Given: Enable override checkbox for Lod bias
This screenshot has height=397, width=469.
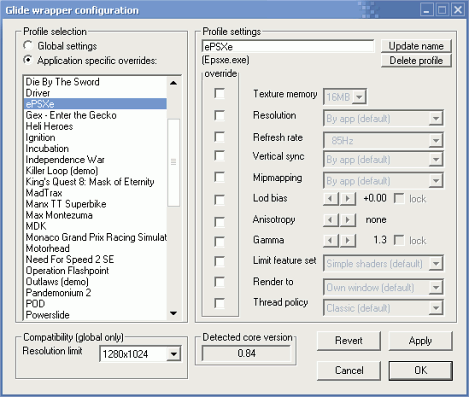Looking at the screenshot, I should point(219,200).
